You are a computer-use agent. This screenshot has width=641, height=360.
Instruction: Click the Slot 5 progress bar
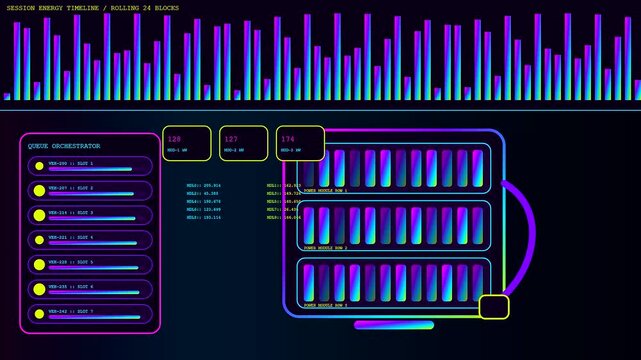pyautogui.click(x=93, y=268)
